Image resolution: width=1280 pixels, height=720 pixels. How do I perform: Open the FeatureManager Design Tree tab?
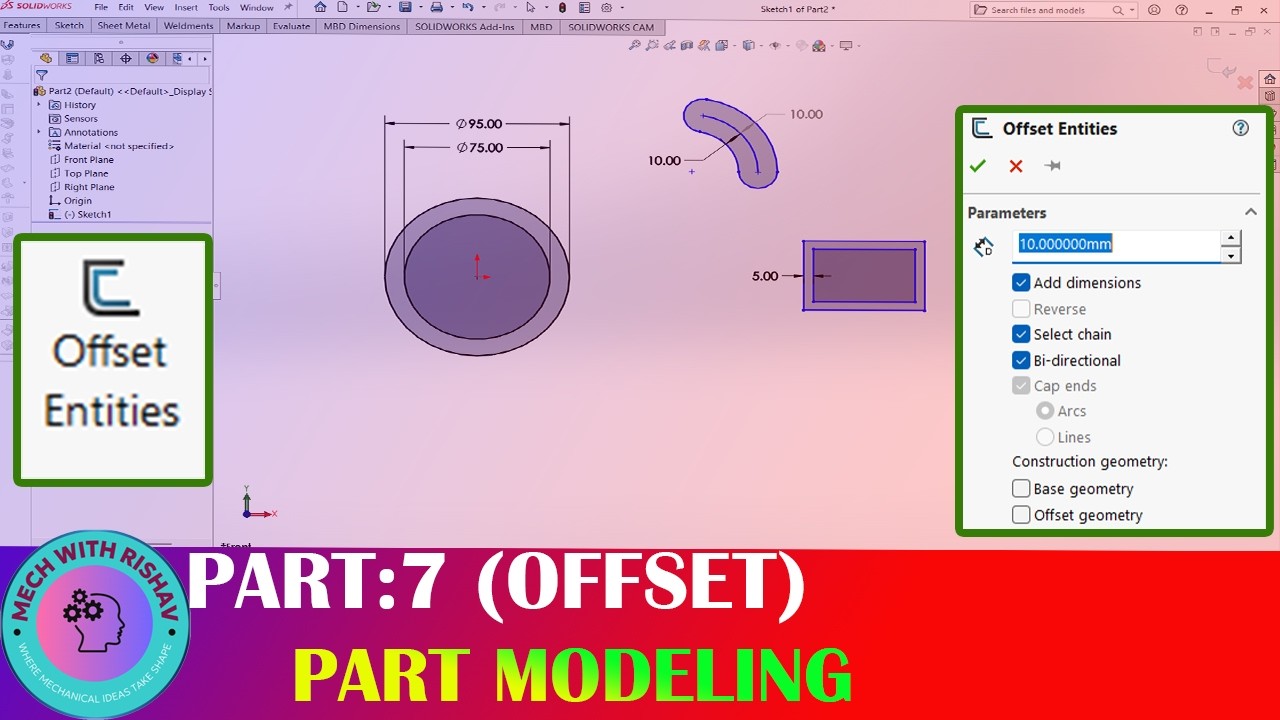46,58
